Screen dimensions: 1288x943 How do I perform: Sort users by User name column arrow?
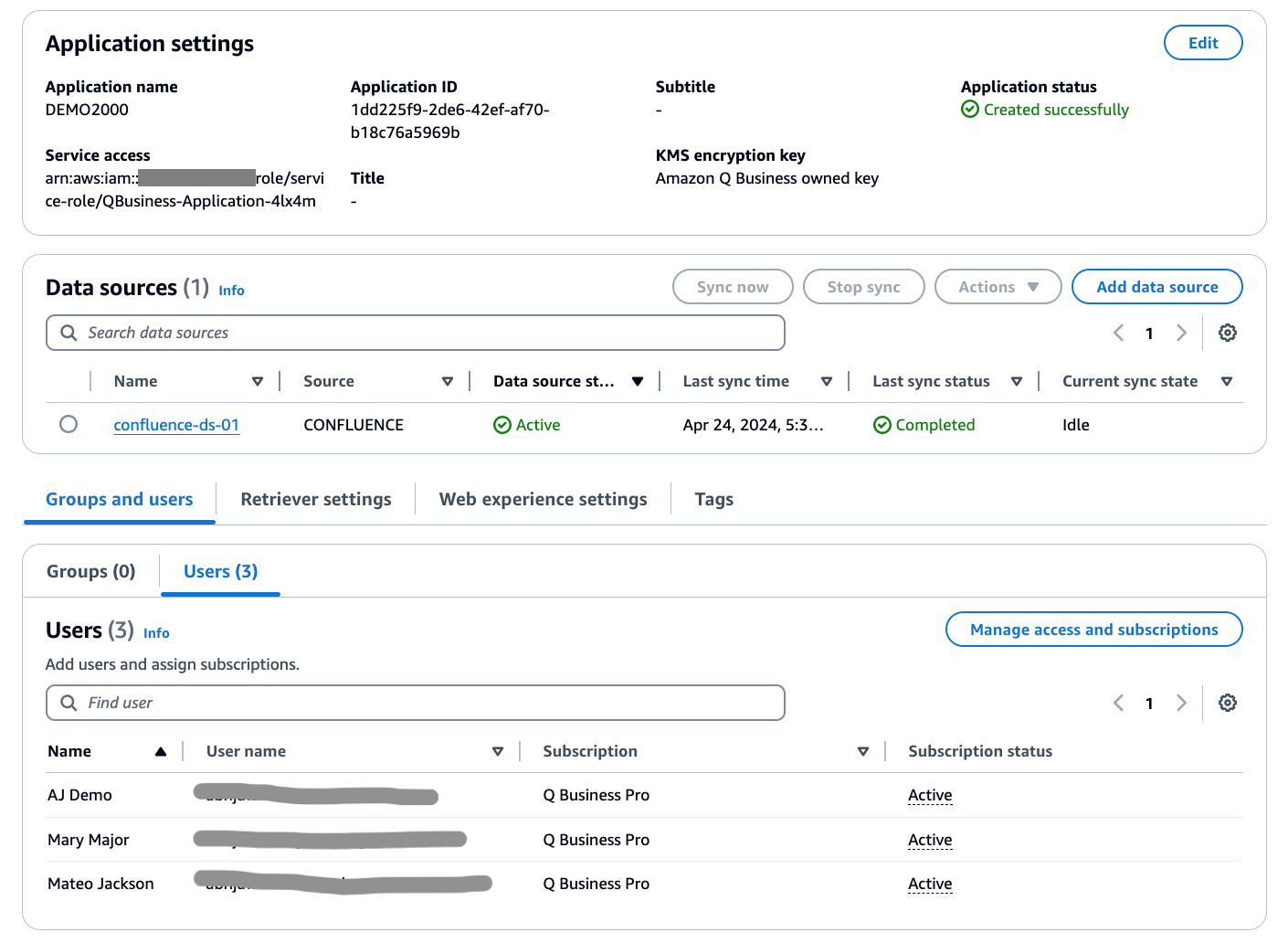(498, 752)
